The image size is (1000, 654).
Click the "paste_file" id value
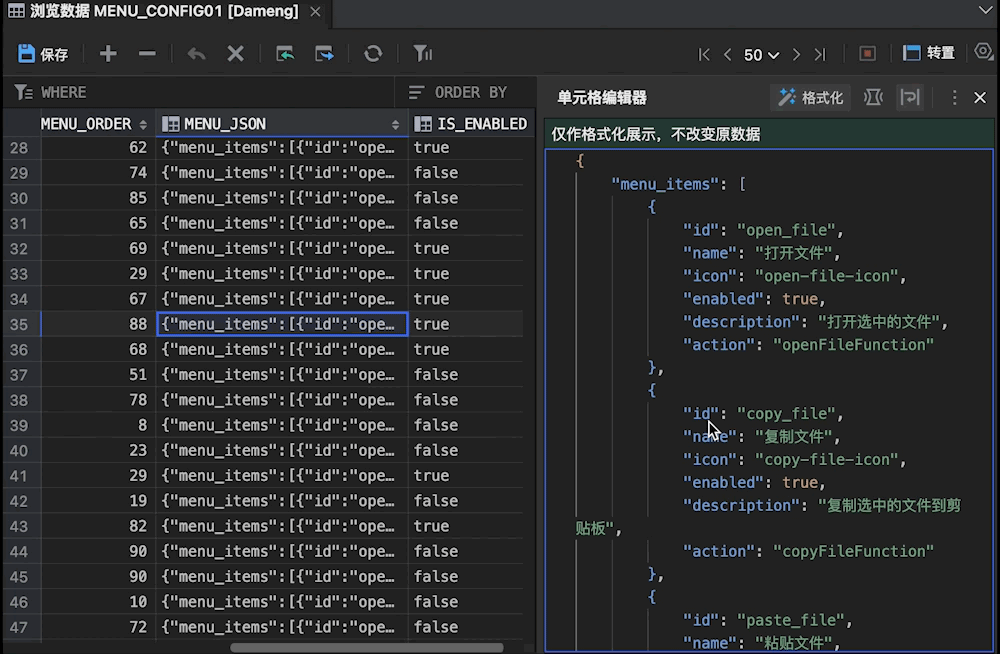tap(790, 621)
